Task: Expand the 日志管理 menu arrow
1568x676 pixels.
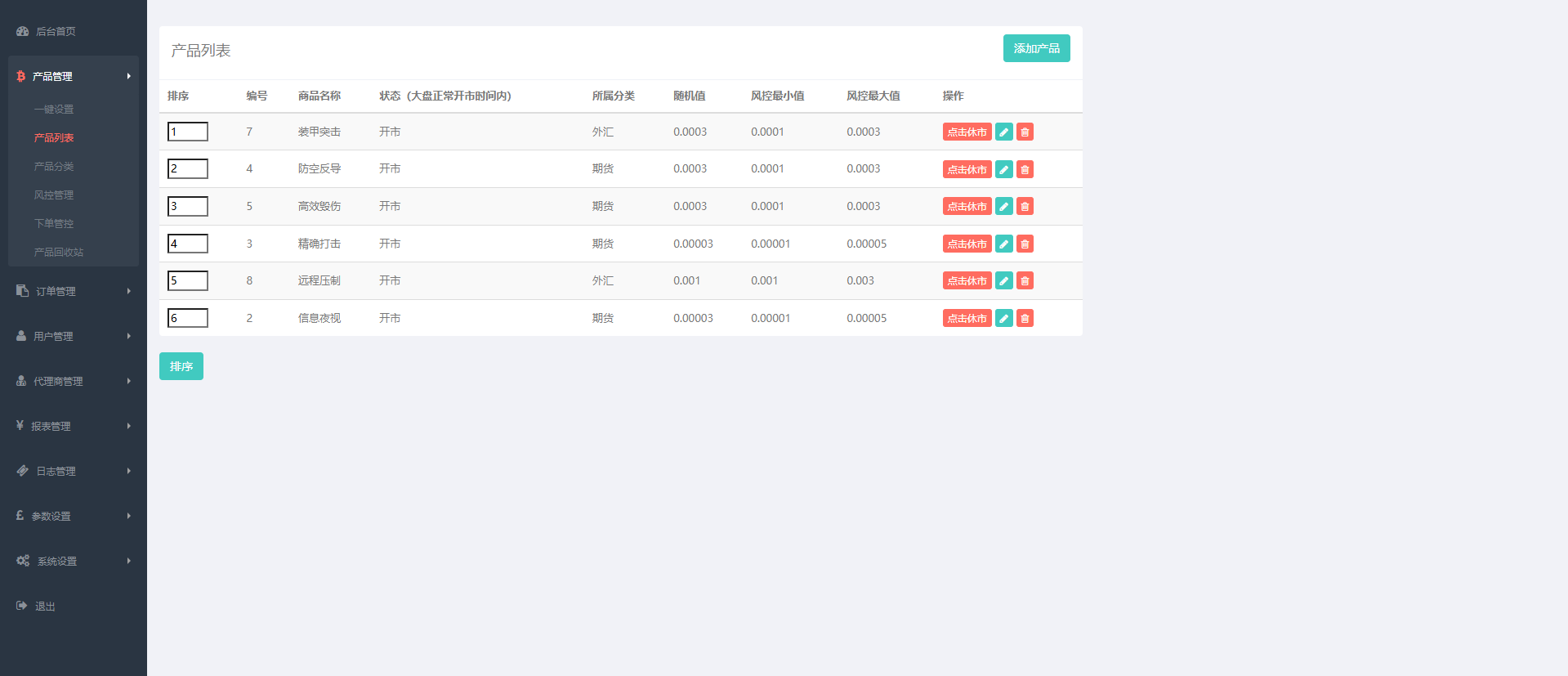Action: [x=128, y=471]
